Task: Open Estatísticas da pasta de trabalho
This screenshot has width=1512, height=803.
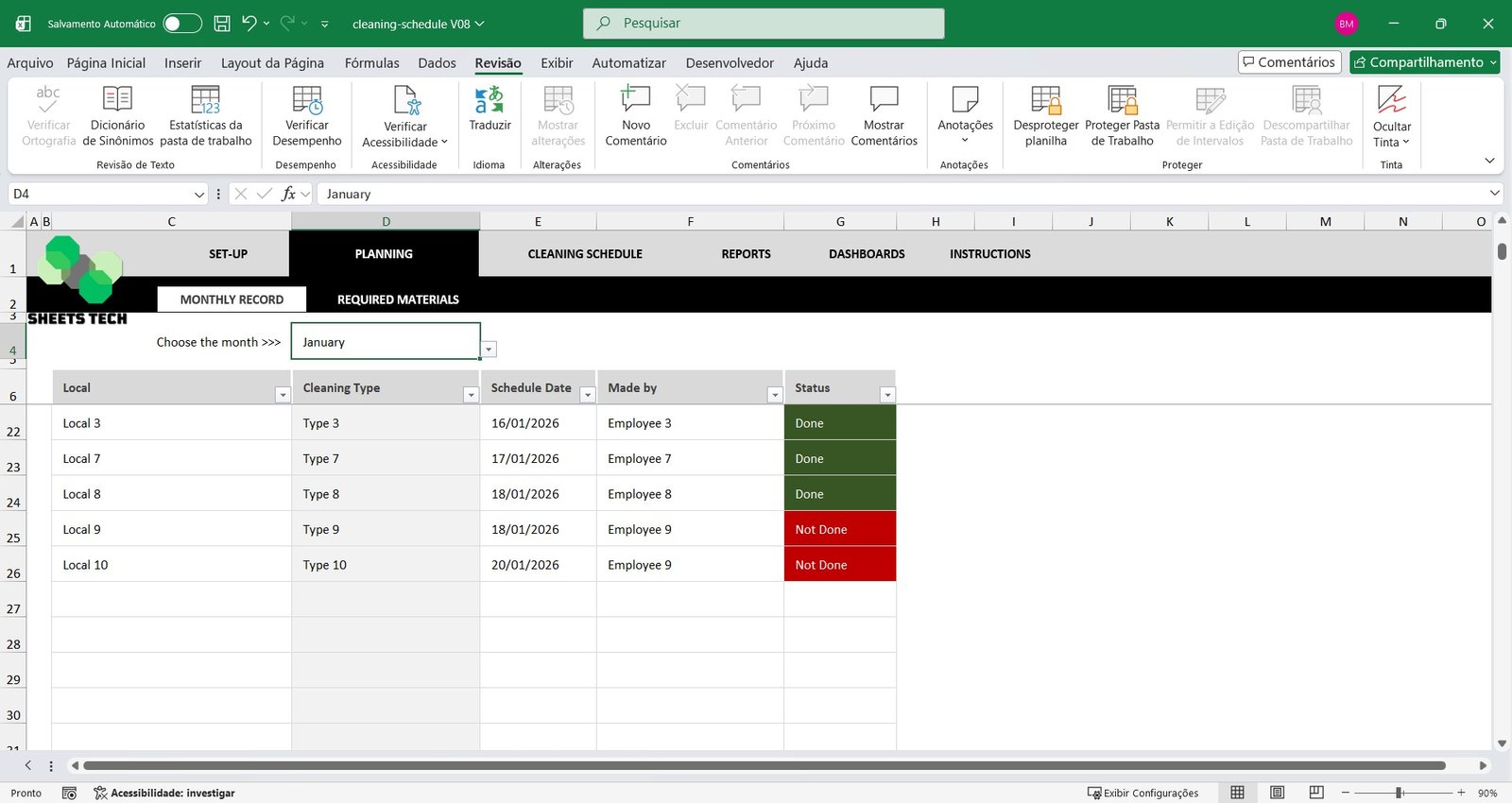Action: tap(205, 100)
